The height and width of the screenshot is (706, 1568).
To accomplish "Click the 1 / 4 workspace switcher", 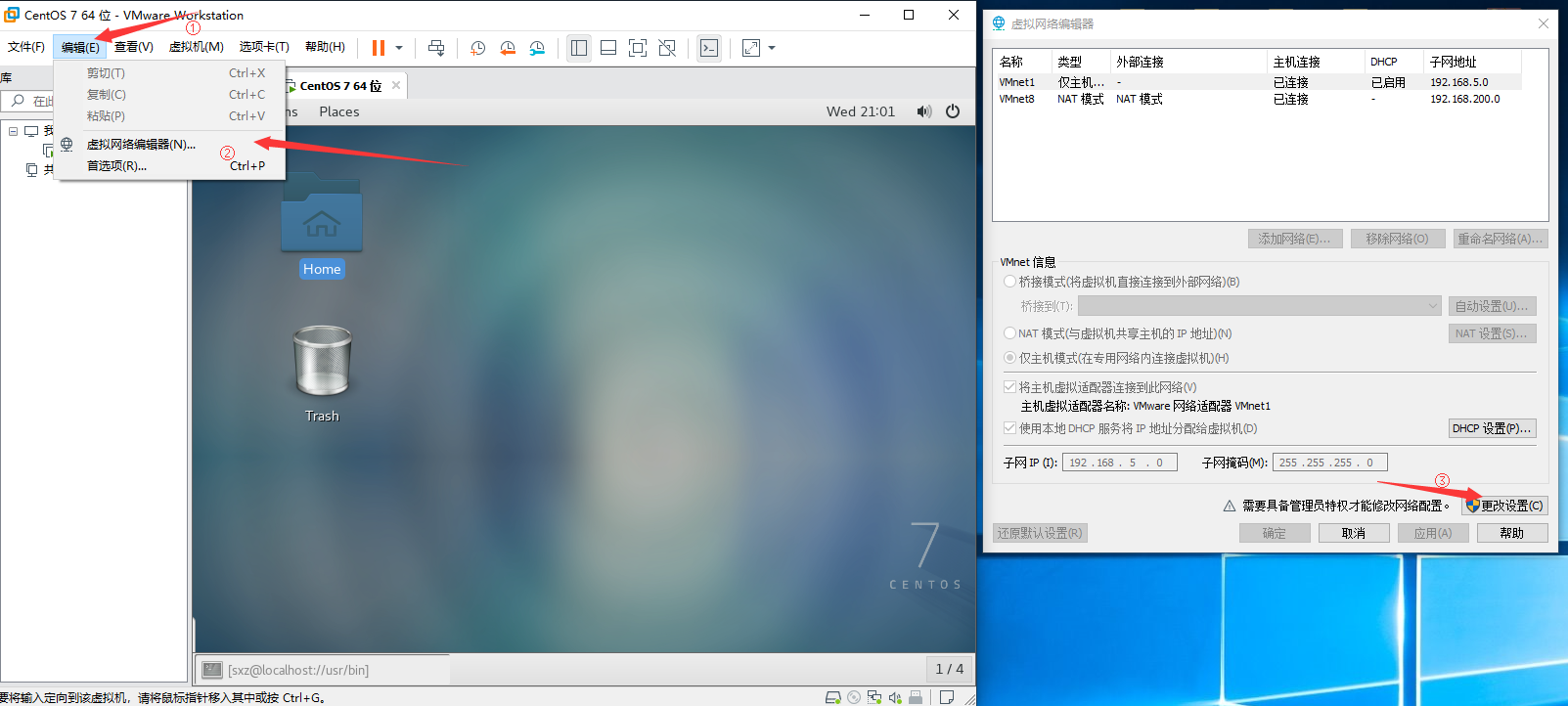I will (x=950, y=669).
